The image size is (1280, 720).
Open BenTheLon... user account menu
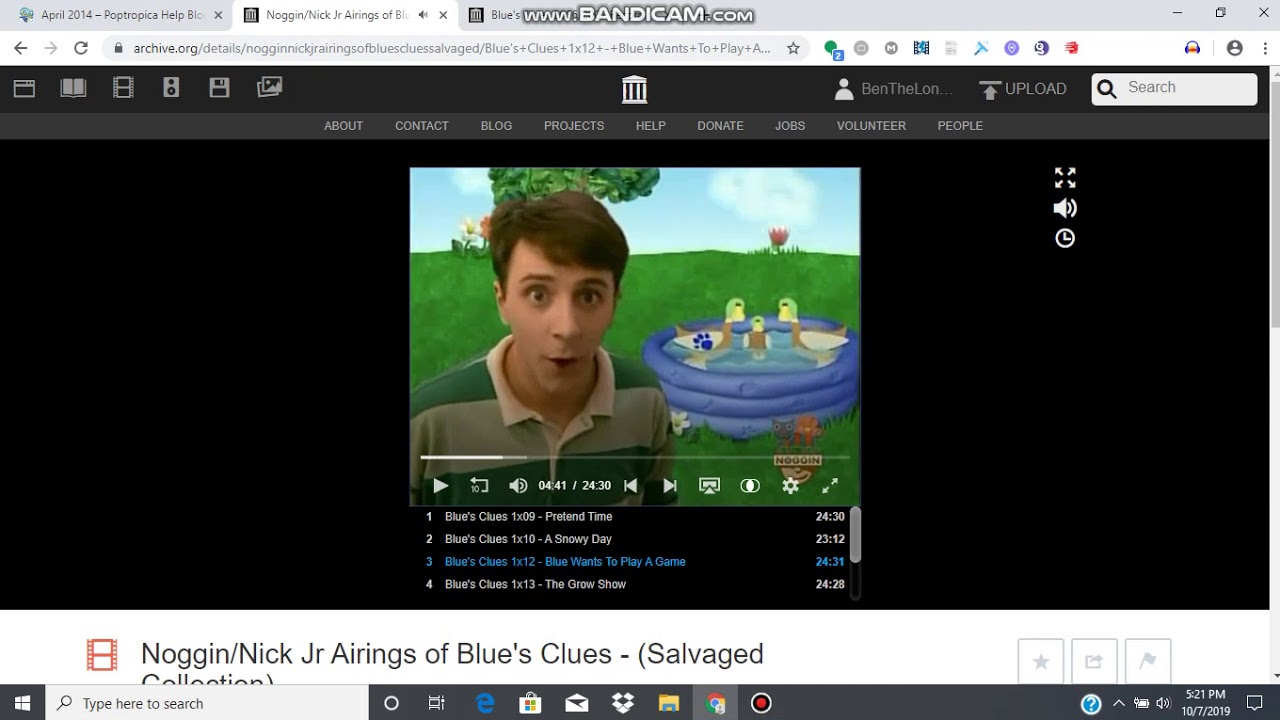coord(893,89)
